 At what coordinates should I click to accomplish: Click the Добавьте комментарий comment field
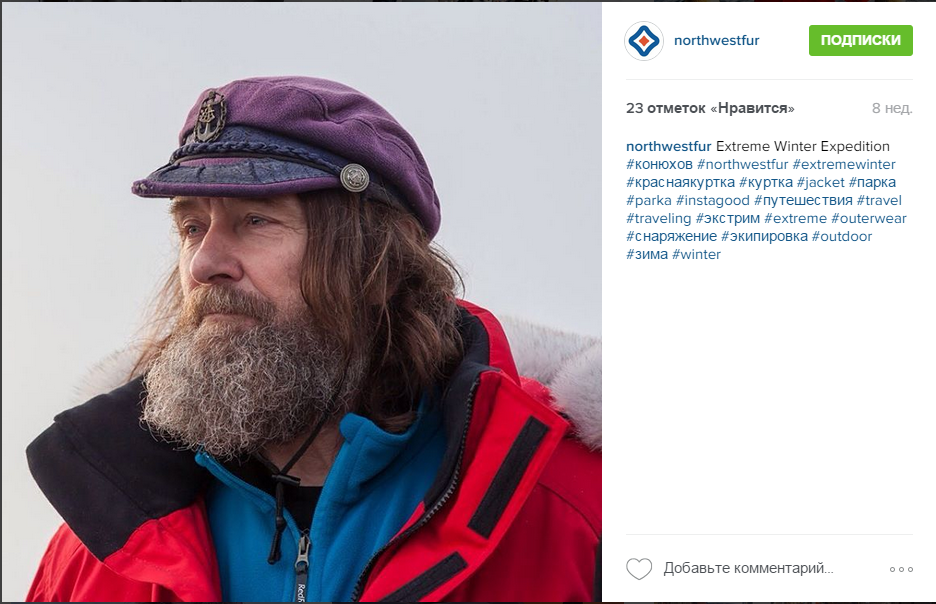(x=748, y=568)
